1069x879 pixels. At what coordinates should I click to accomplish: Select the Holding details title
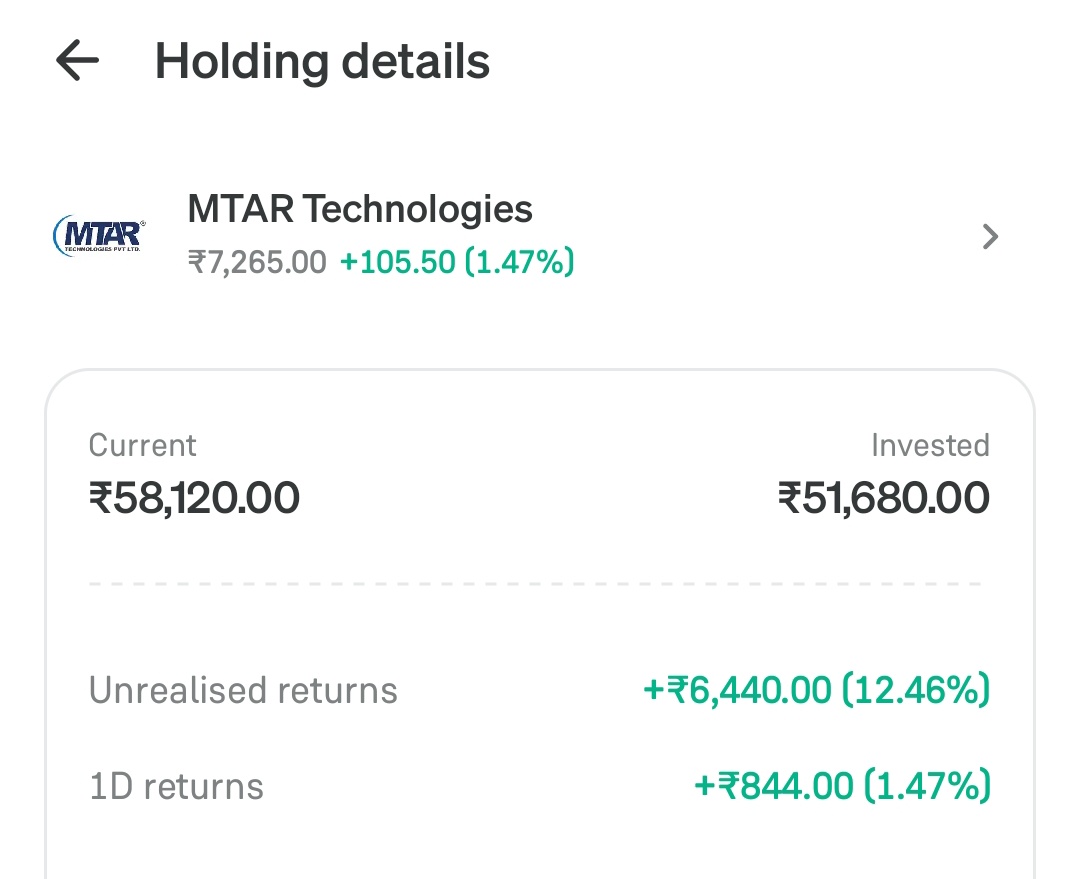(322, 61)
